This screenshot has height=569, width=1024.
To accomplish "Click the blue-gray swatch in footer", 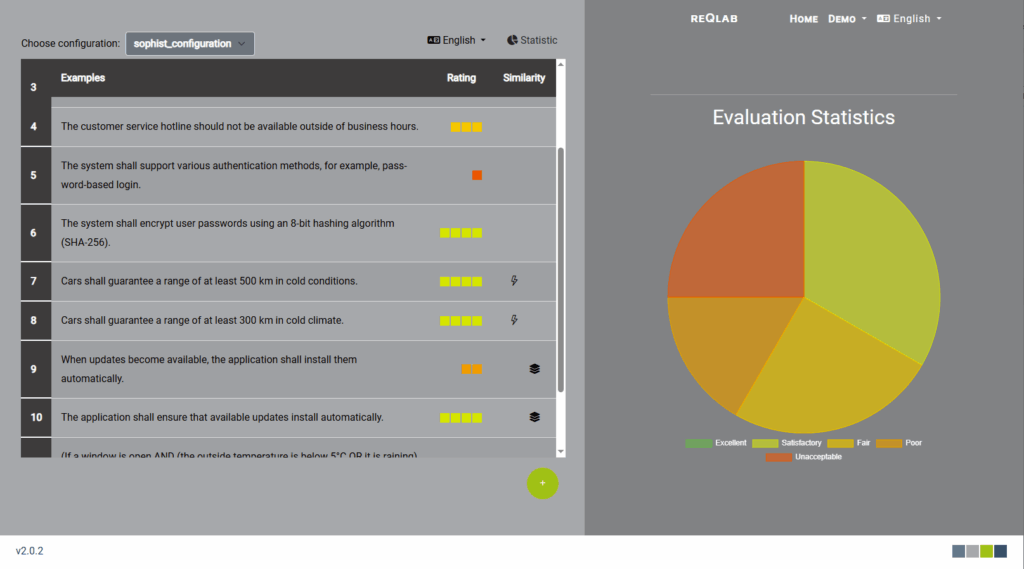I will 958,551.
